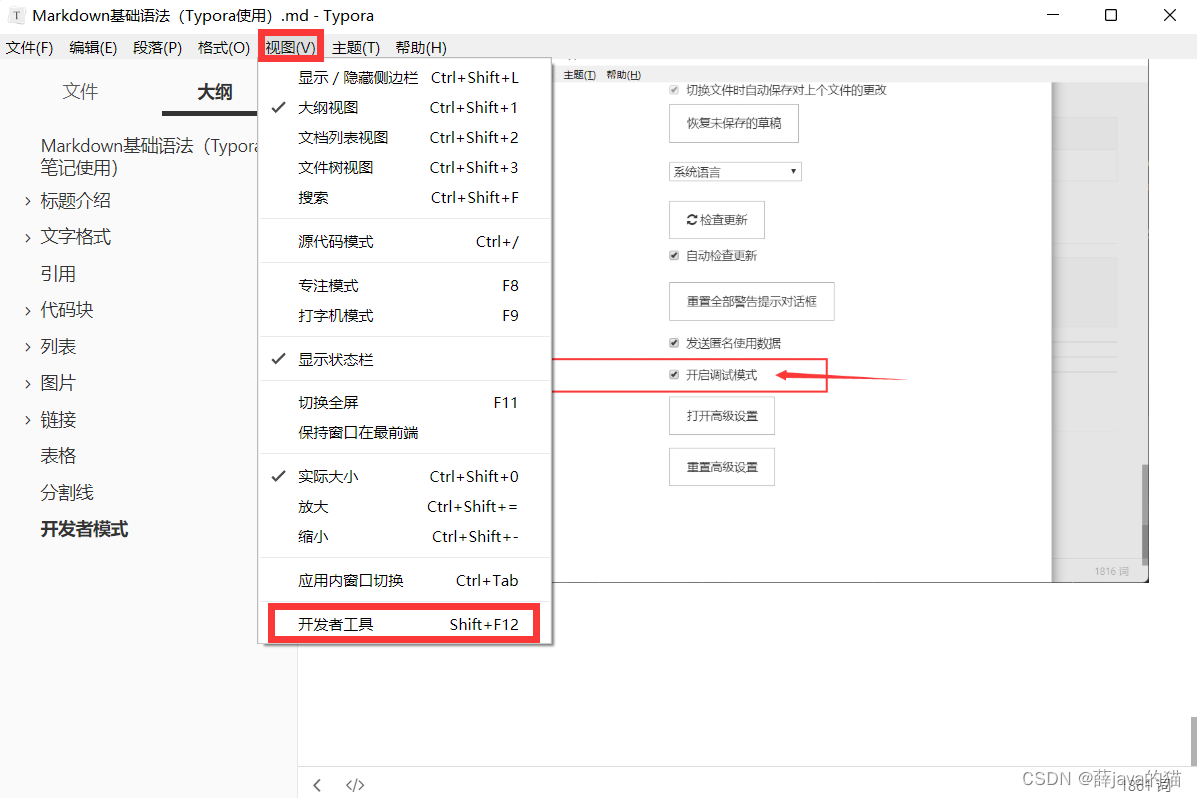Expand the 代码块 outline chevron
The height and width of the screenshot is (798, 1197).
[x=27, y=311]
